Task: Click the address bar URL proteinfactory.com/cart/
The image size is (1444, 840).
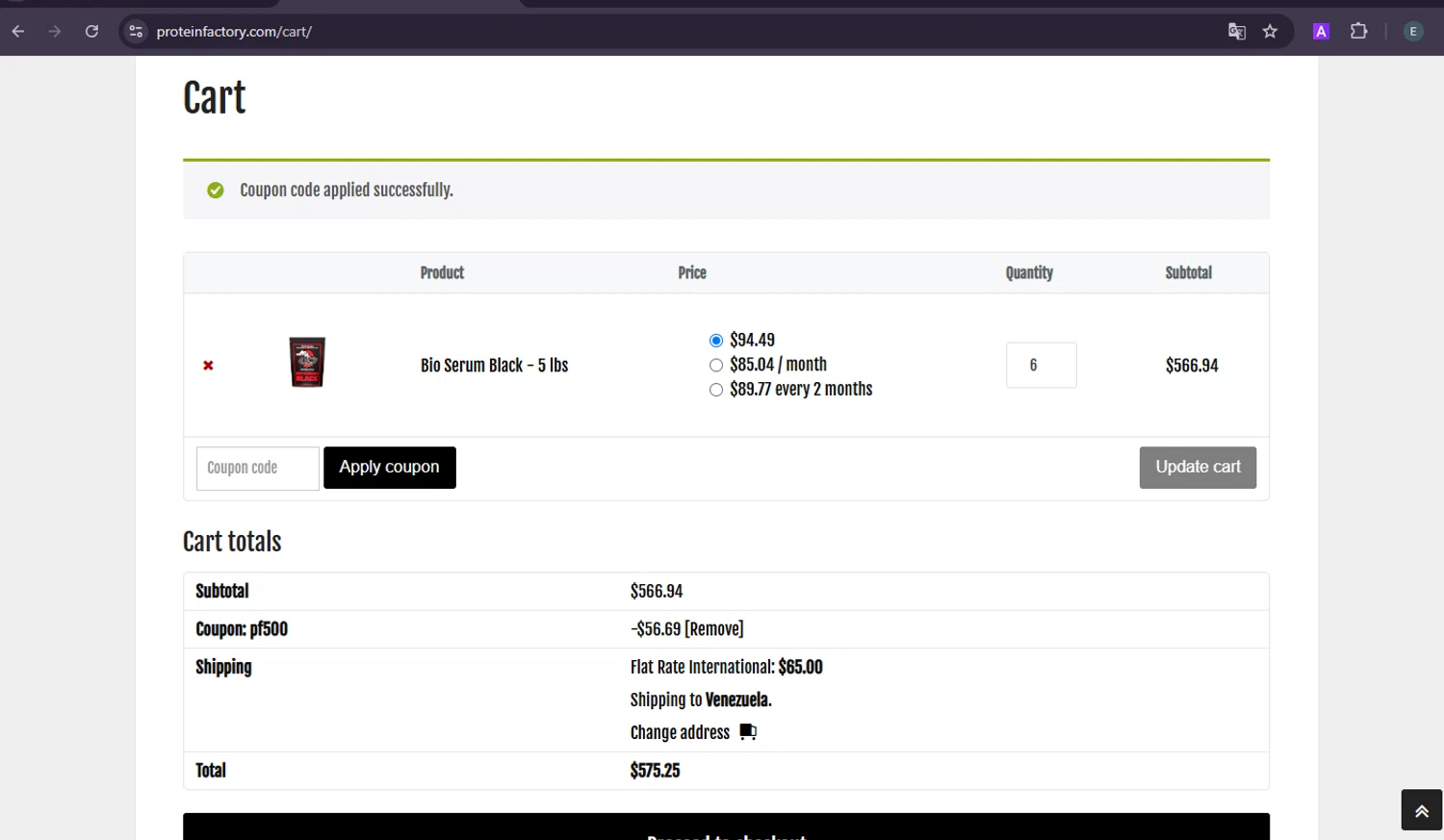Action: click(x=234, y=32)
